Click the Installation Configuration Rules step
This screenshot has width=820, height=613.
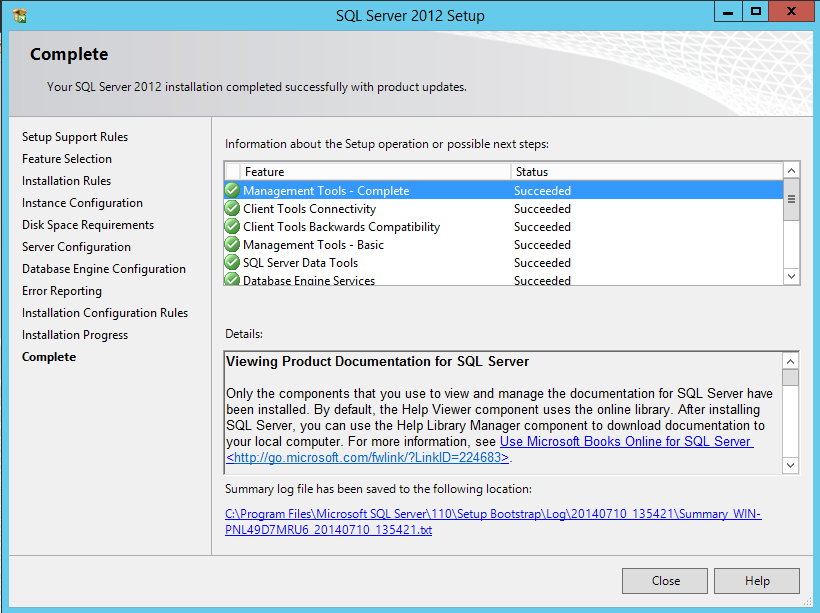(x=105, y=313)
